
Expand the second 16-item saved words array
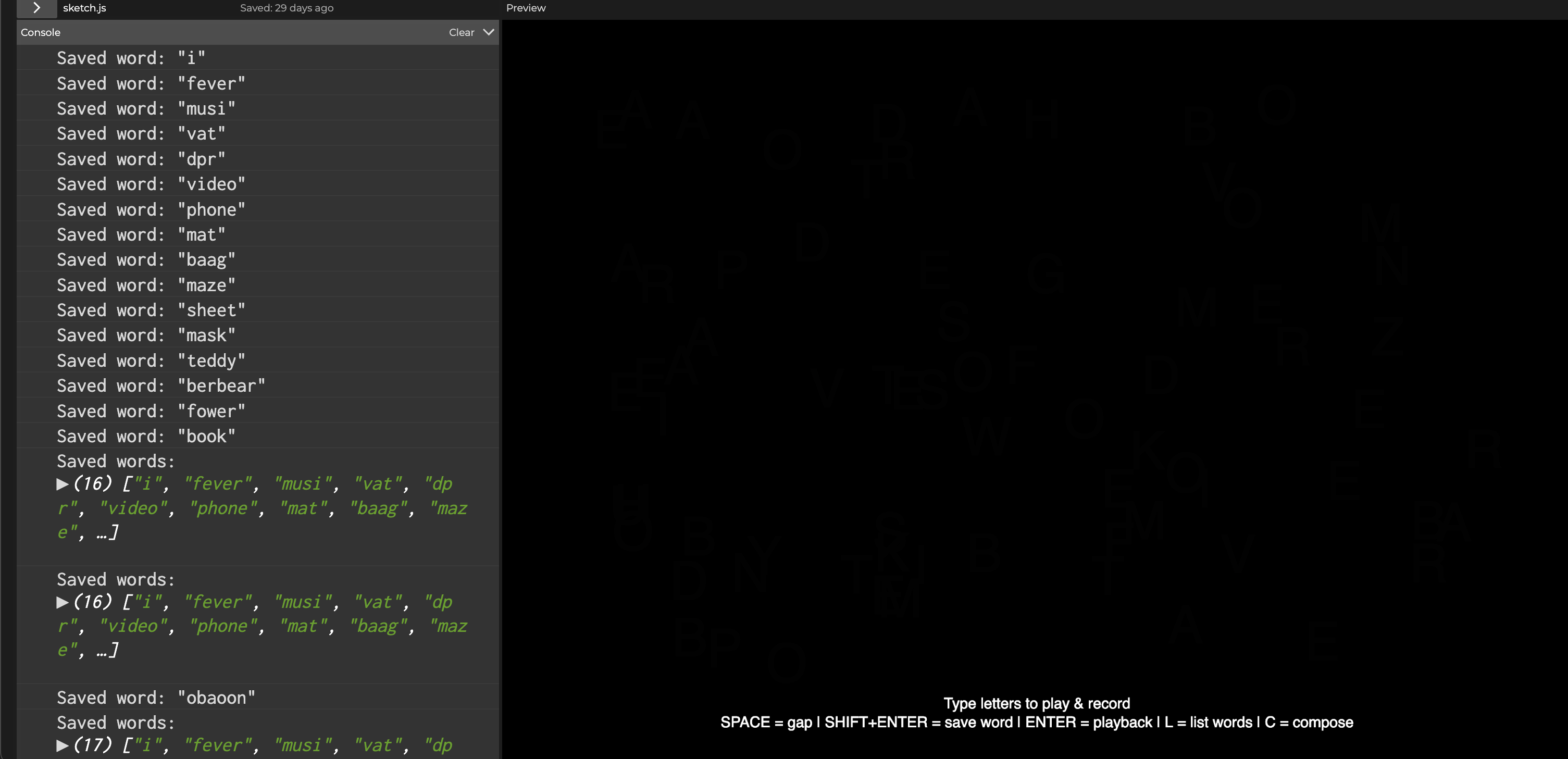point(61,603)
